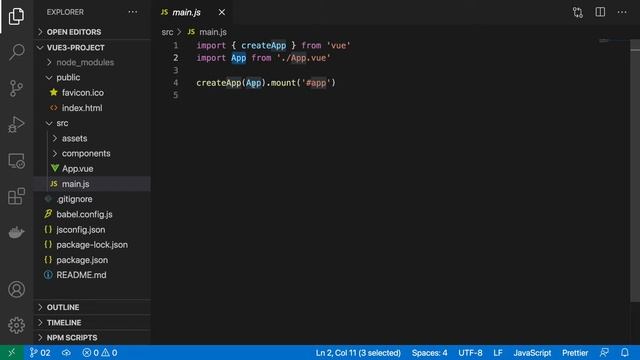Open the Search view
Screen dimensions: 640x360
click(16, 52)
